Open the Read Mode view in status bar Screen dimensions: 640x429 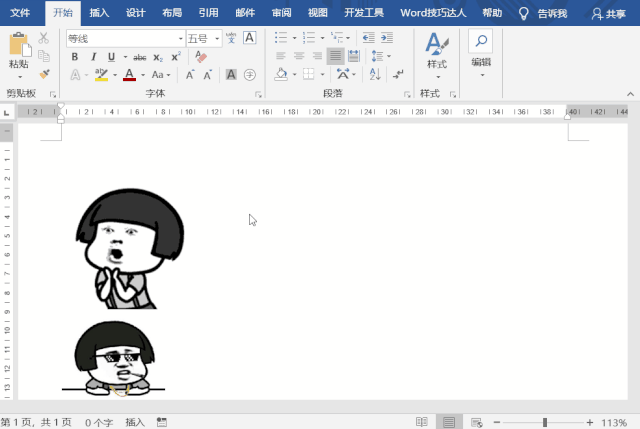[x=422, y=422]
